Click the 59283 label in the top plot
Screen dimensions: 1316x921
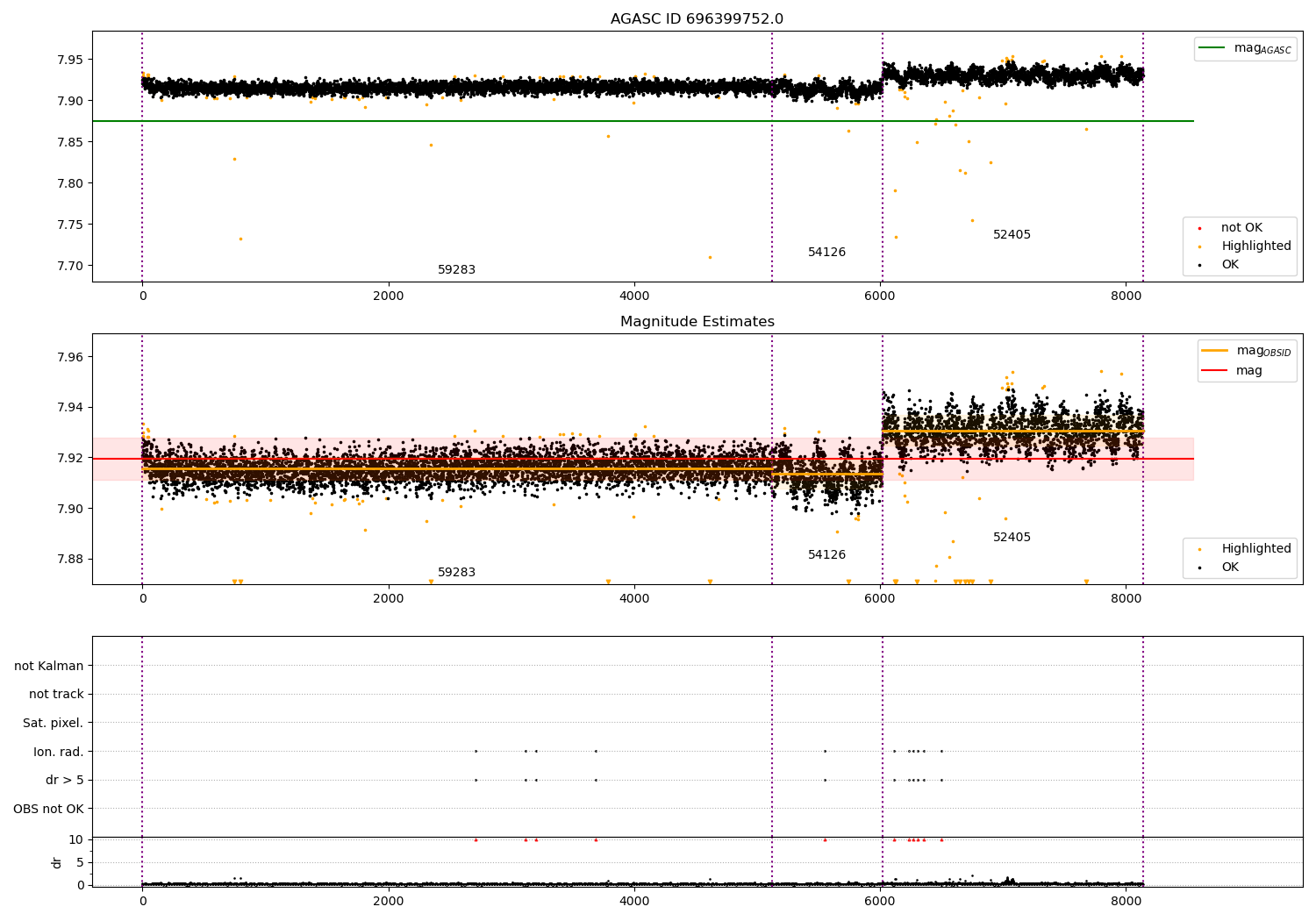tap(456, 270)
